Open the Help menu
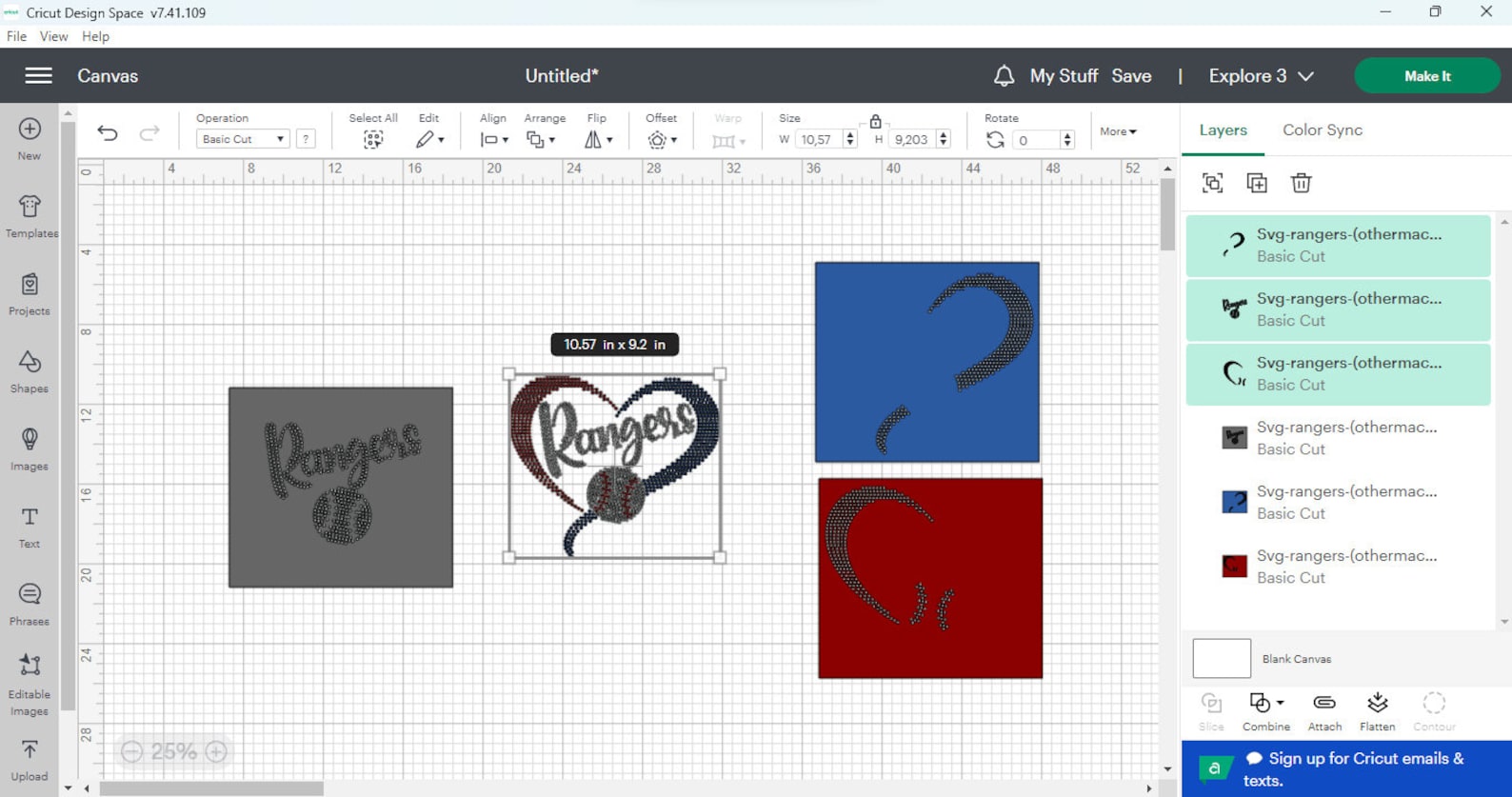Image resolution: width=1512 pixels, height=797 pixels. [95, 36]
